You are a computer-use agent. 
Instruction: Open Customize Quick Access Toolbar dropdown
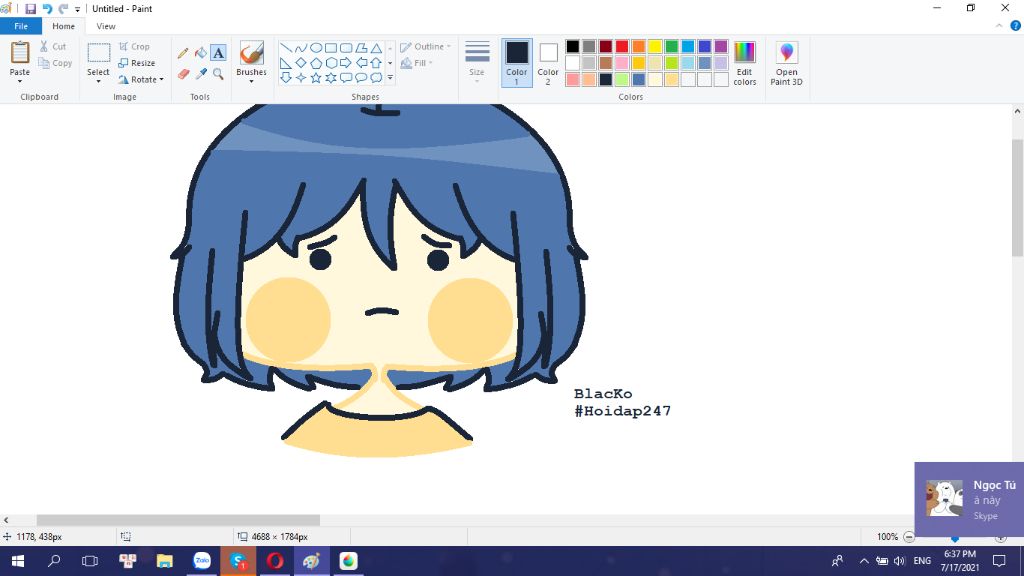[x=77, y=9]
